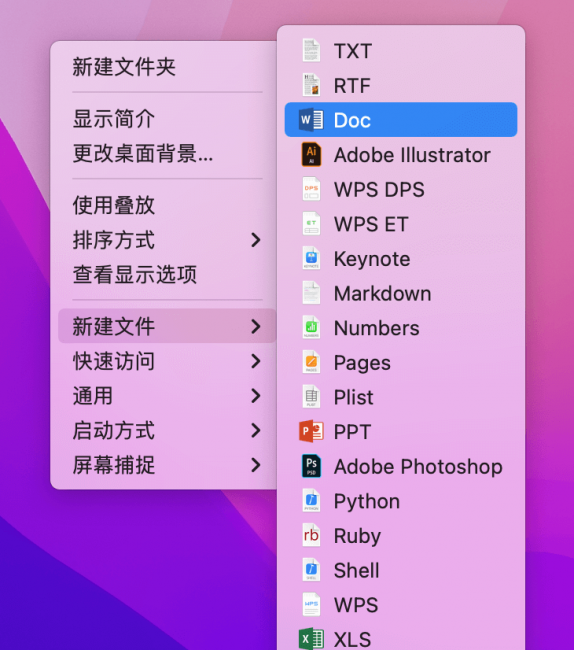
Task: Pick Adobe Illustrator from the submenu
Action: click(x=401, y=154)
